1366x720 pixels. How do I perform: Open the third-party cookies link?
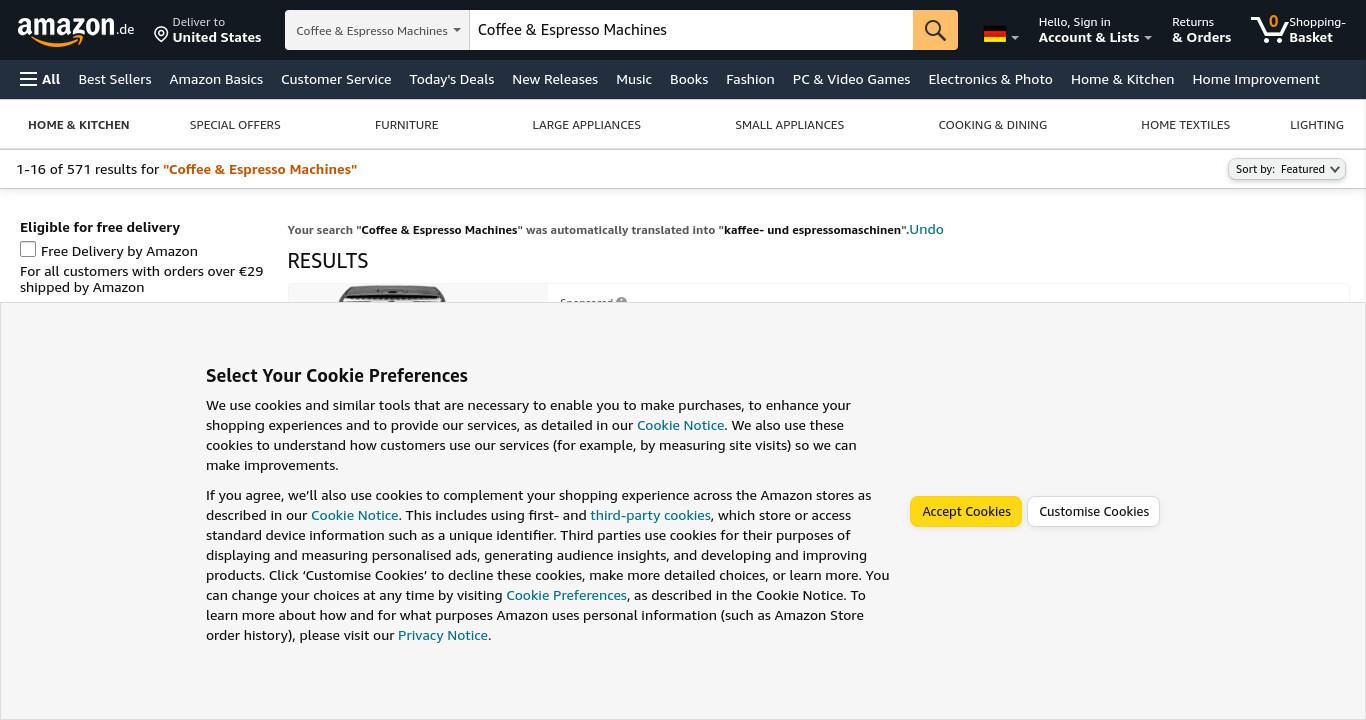650,515
